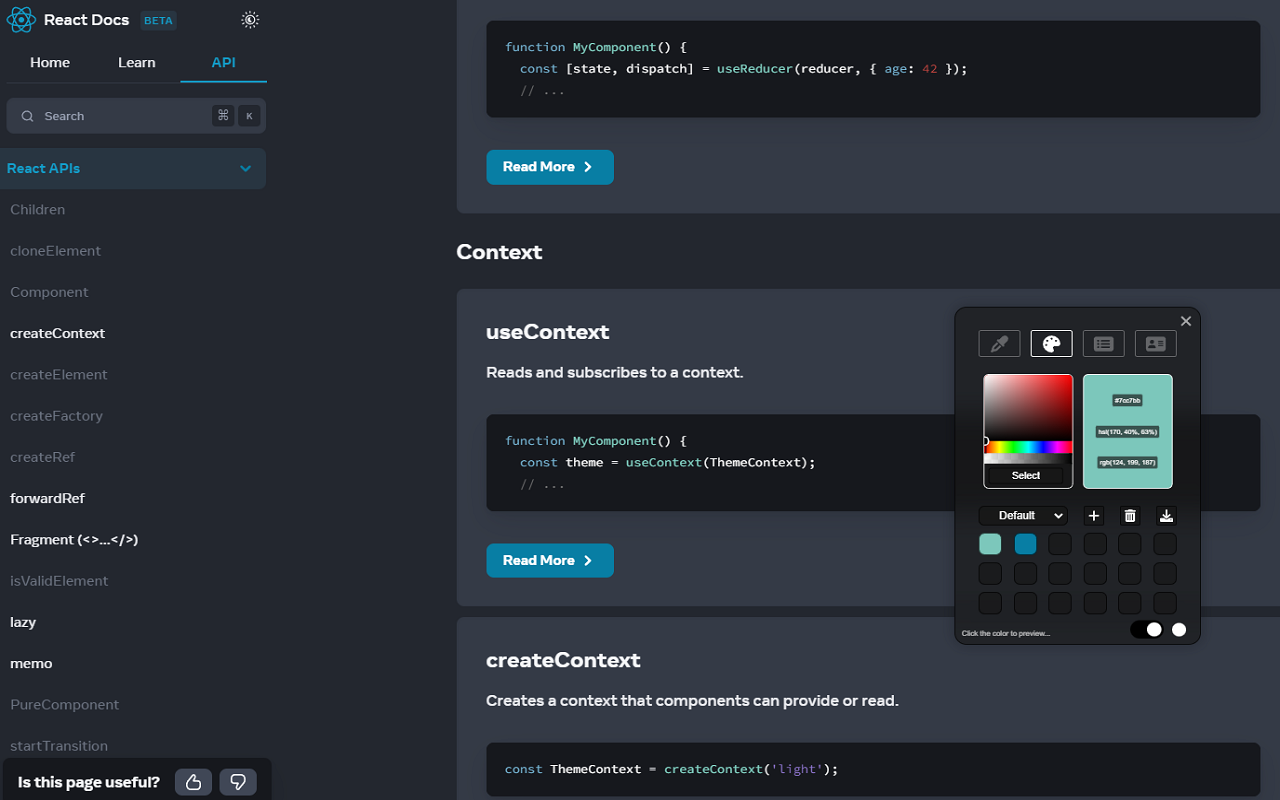Click the Context section heading
The image size is (1280, 800).
499,252
